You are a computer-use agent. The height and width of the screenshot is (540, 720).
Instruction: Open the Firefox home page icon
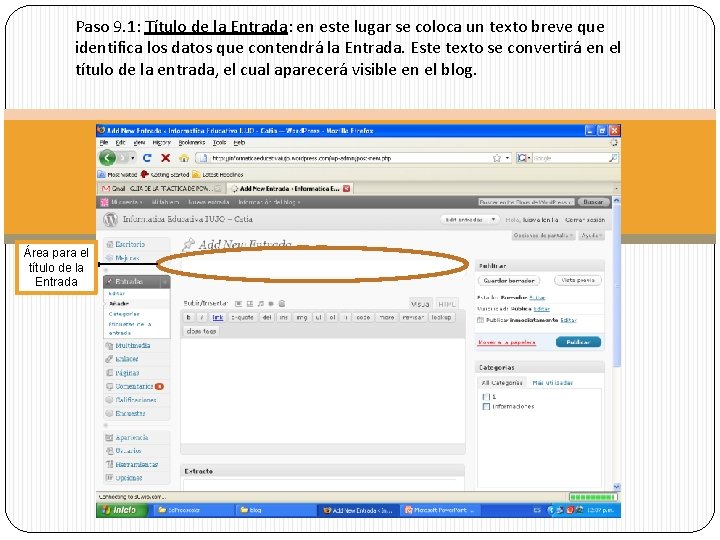pyautogui.click(x=184, y=158)
